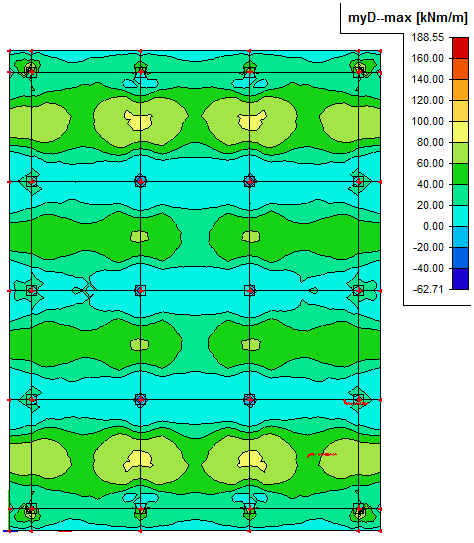474x543 pixels.
Task: Click the orange 120.00 legend swatch
Action: pyautogui.click(x=460, y=90)
